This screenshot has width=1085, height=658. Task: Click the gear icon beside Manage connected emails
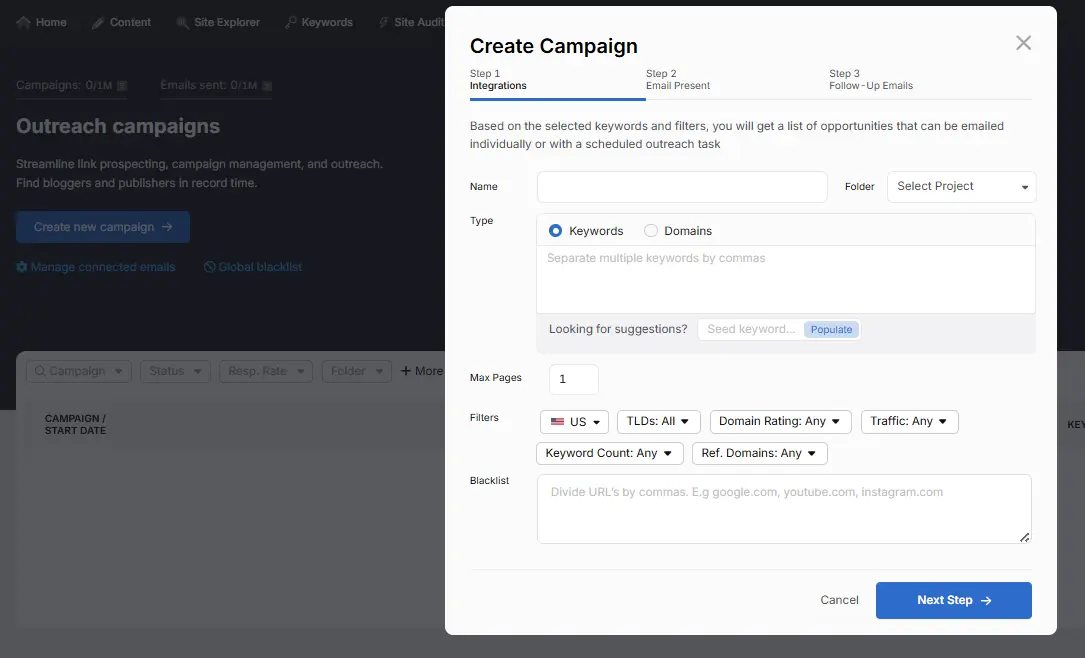coord(22,267)
